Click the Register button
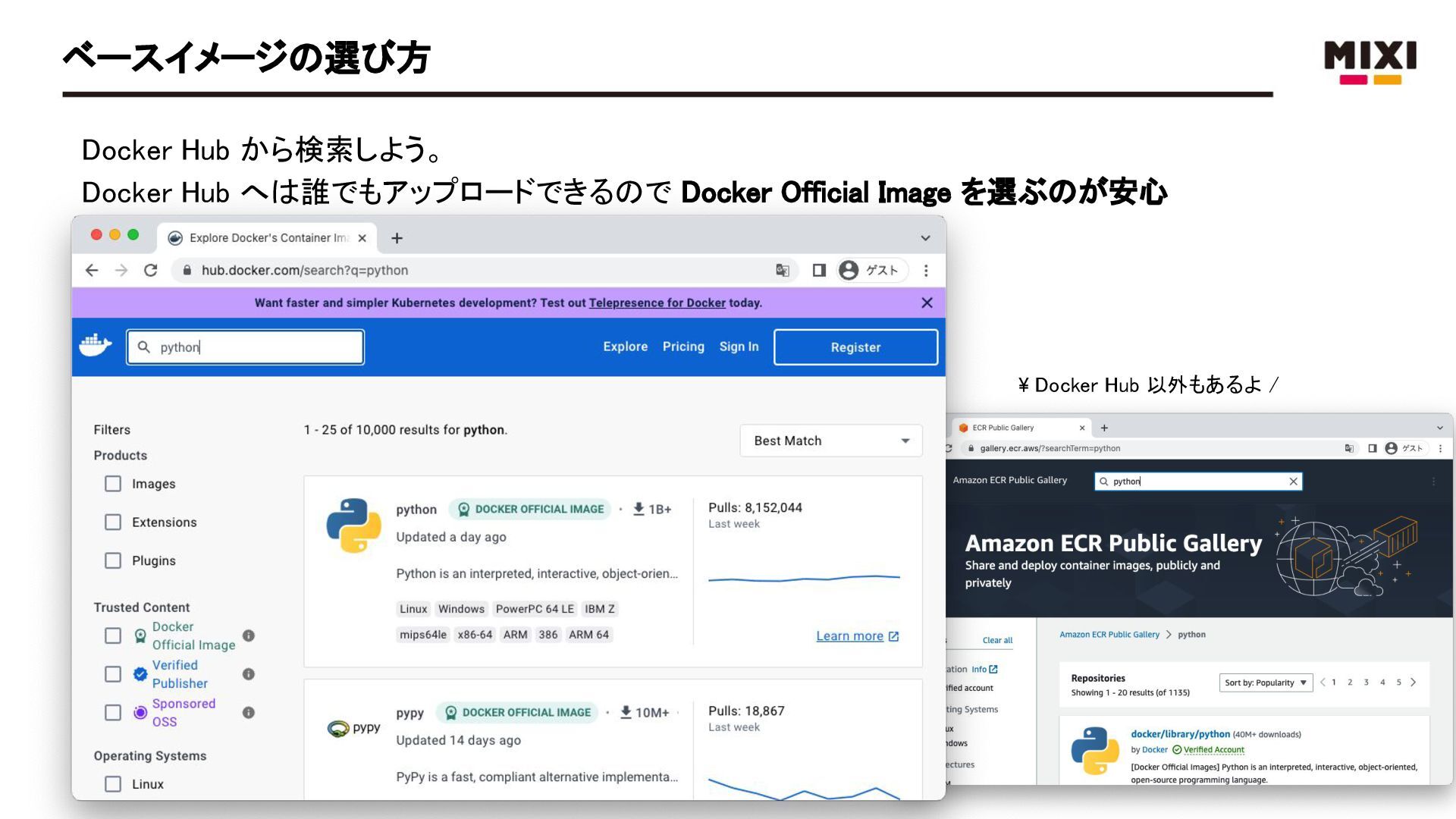The width and height of the screenshot is (1456, 819). coord(855,347)
